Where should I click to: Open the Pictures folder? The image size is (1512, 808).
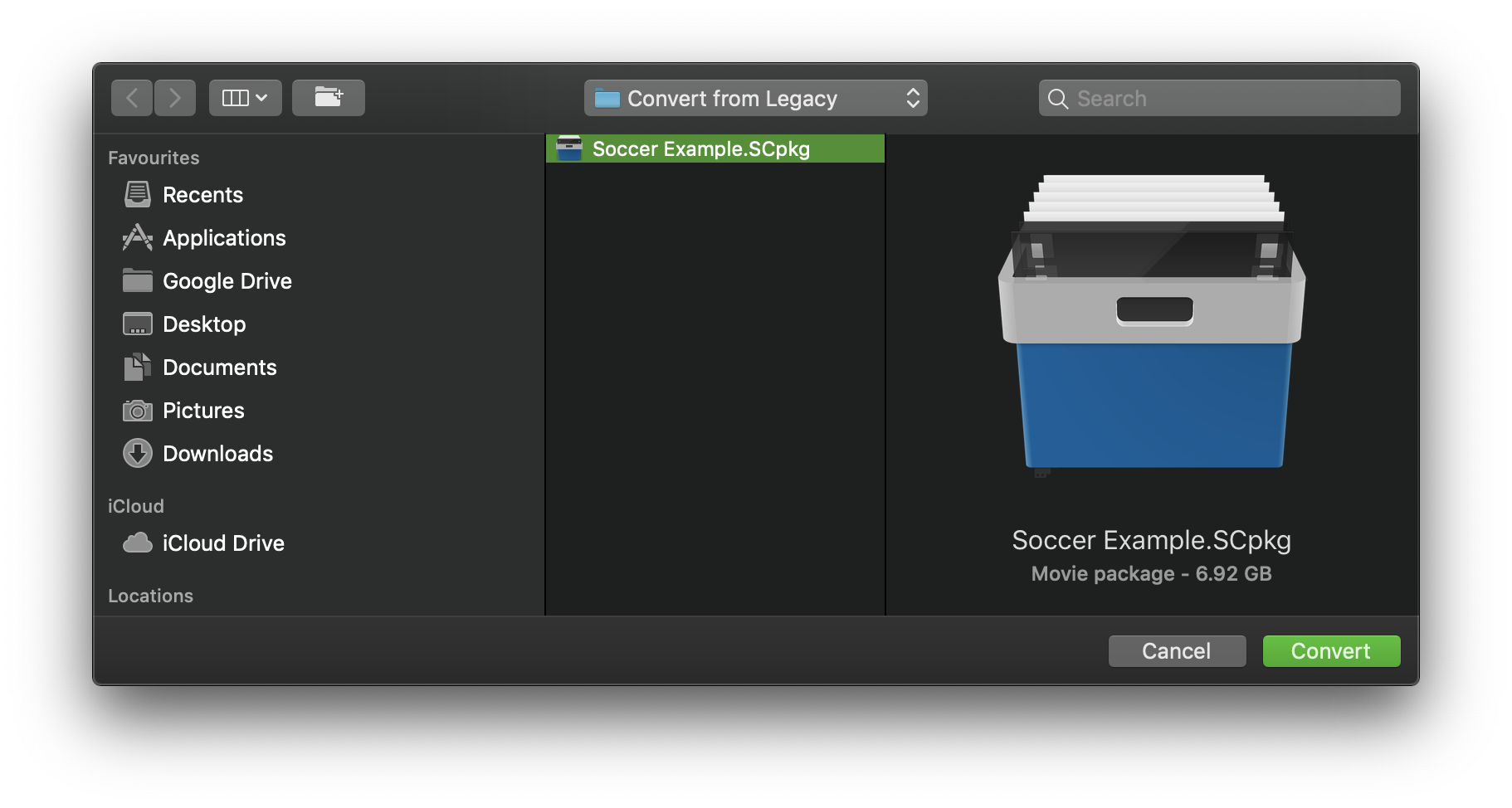[x=203, y=410]
